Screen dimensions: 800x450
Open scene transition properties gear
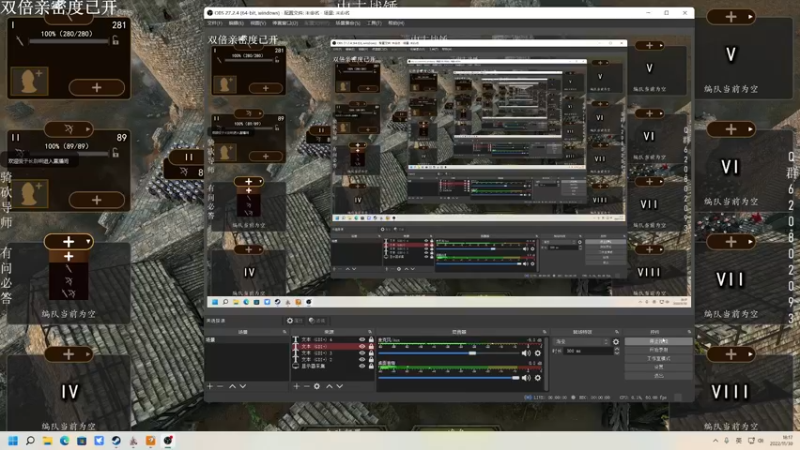[x=616, y=342]
